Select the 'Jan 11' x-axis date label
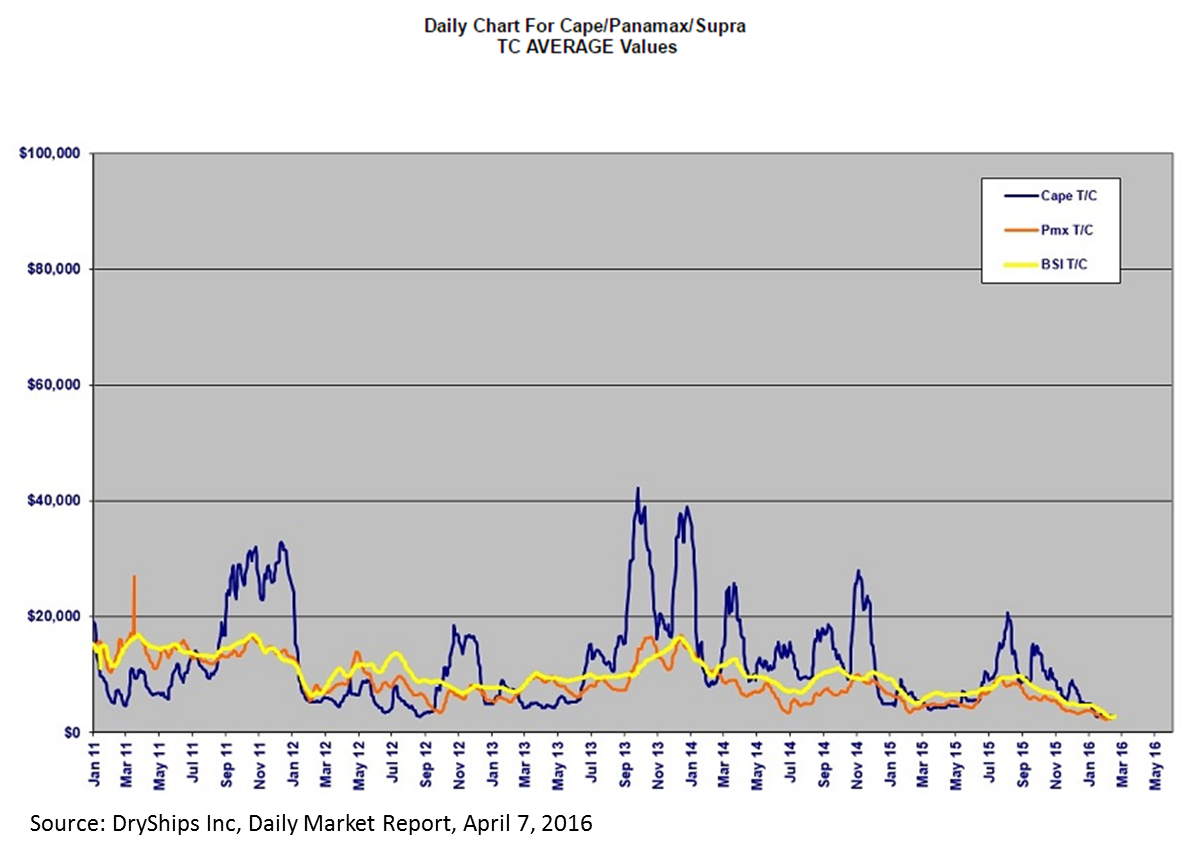This screenshot has height=854, width=1191. pos(93,766)
